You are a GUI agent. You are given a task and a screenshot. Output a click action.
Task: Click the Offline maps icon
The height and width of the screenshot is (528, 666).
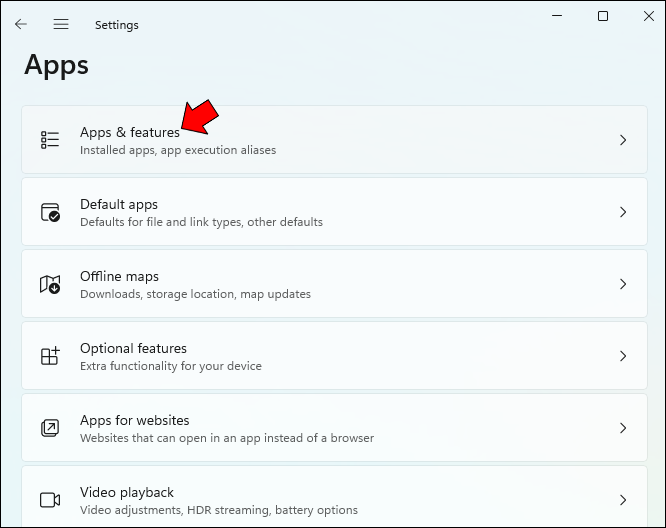50,284
